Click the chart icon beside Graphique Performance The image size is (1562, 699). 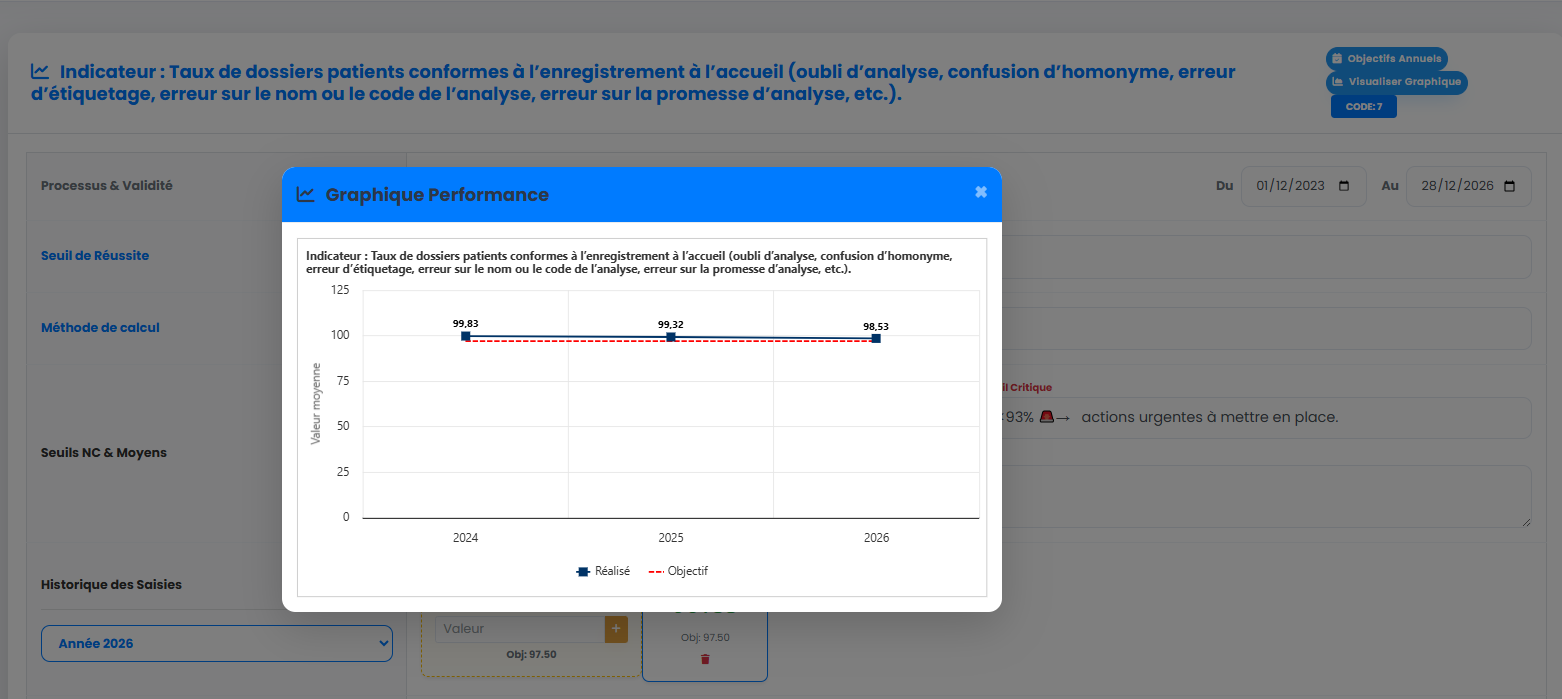[x=306, y=195]
